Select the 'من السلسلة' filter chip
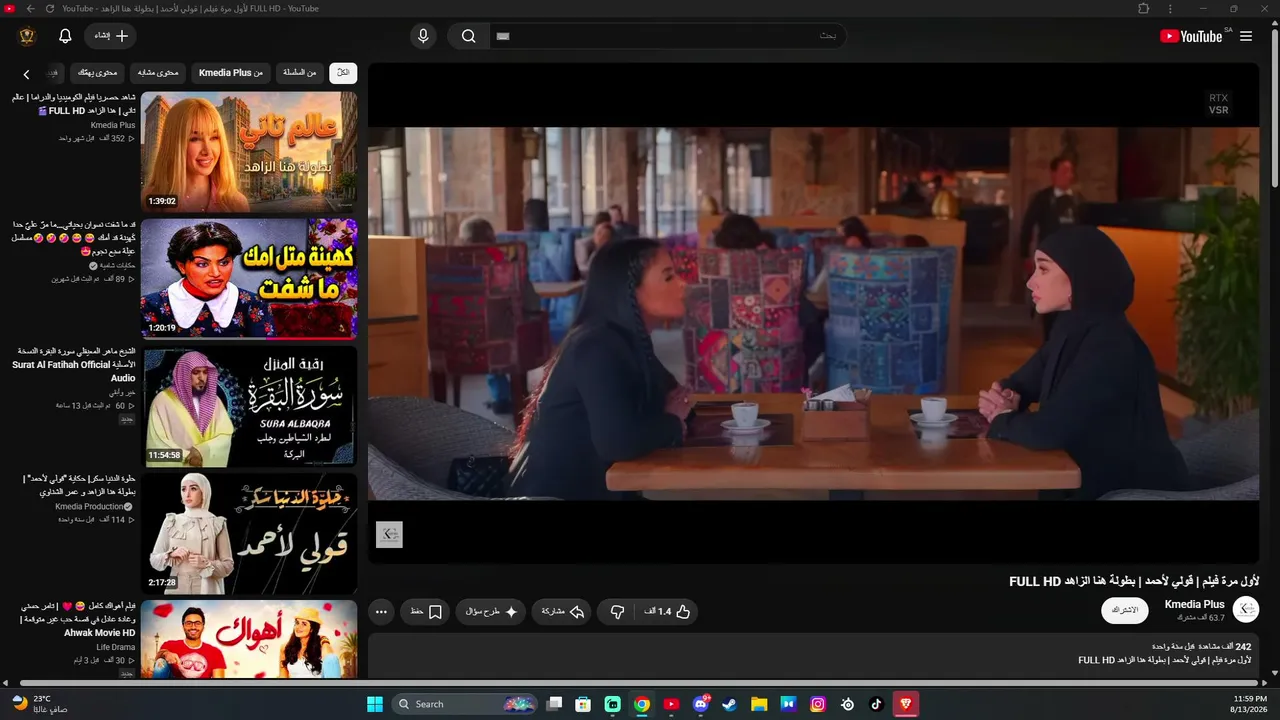The height and width of the screenshot is (720, 1280). tap(299, 72)
